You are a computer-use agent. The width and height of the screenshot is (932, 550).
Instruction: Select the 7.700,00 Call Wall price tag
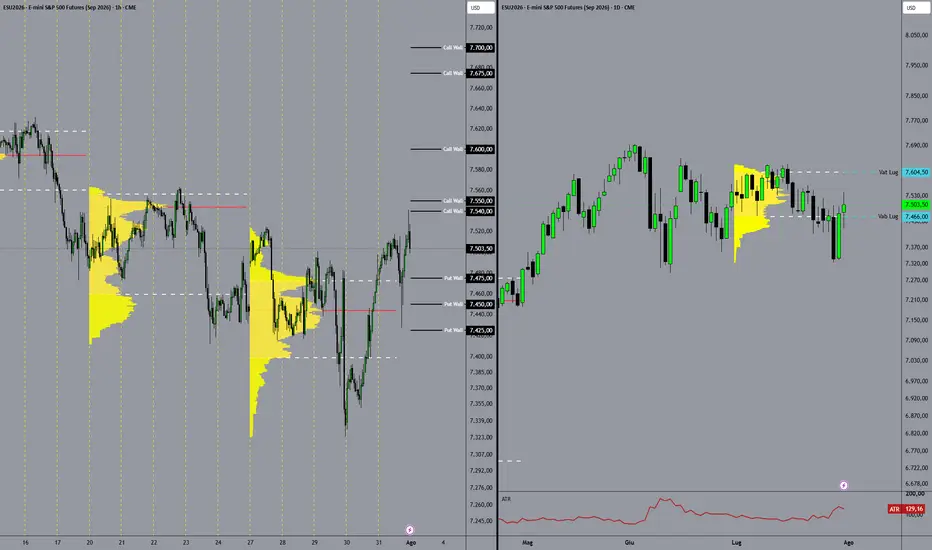[480, 48]
